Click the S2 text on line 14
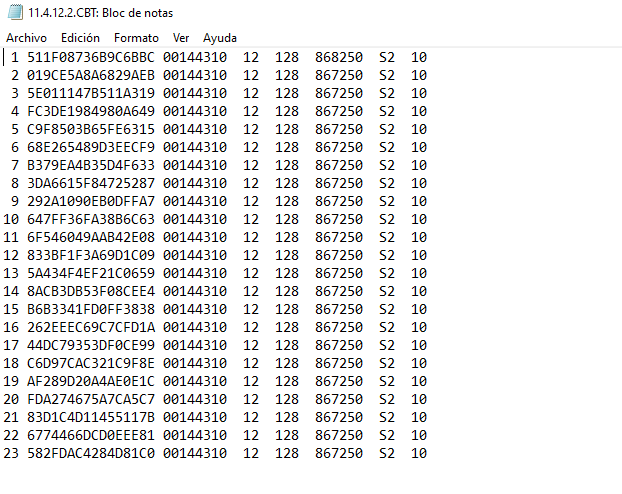Image resolution: width=622 pixels, height=494 pixels. 387,291
